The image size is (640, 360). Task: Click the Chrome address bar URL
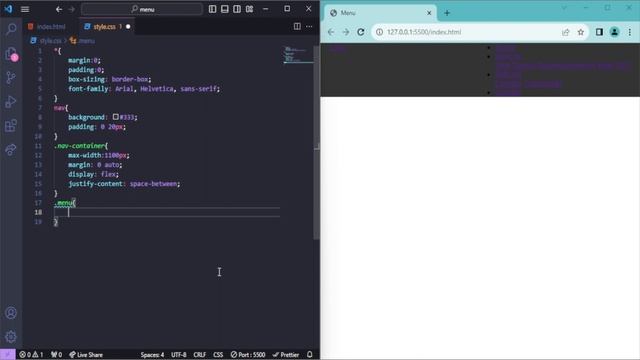[x=424, y=32]
